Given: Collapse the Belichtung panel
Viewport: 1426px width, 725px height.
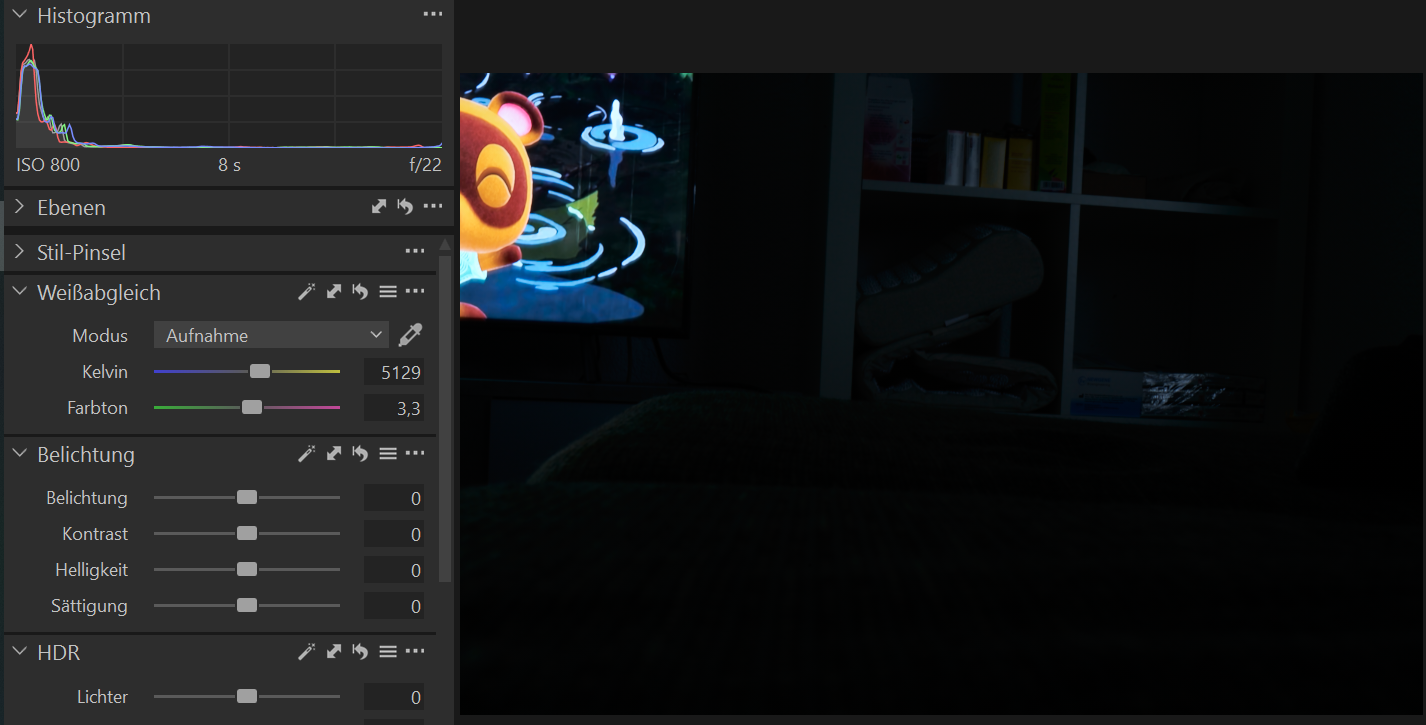Looking at the screenshot, I should coord(19,454).
